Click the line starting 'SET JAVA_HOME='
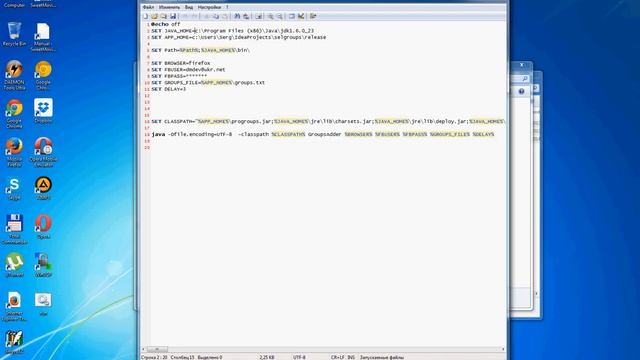The image size is (640, 360). [x=233, y=31]
